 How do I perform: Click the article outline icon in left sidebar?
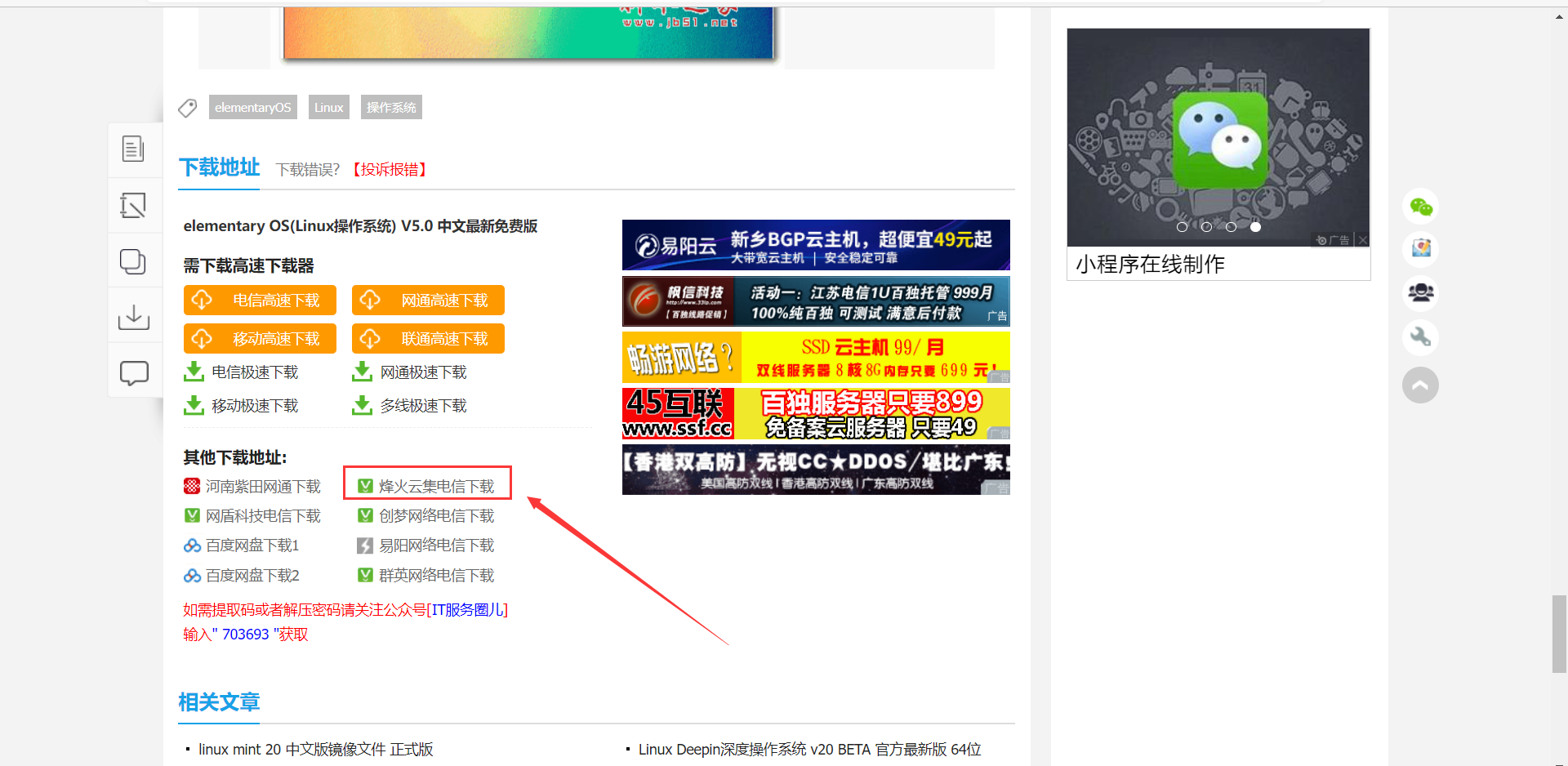(134, 149)
